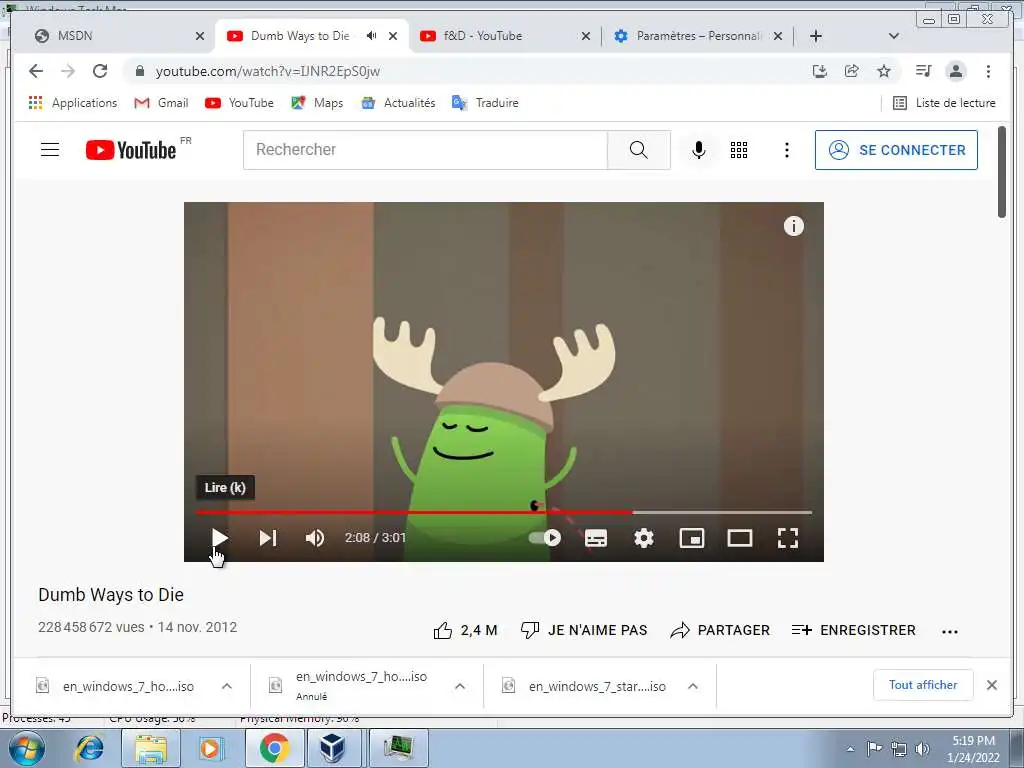This screenshot has width=1024, height=768.
Task: Skip to the next video
Action: (x=268, y=538)
